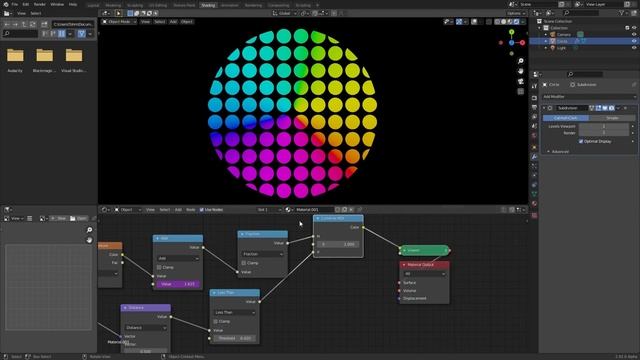
Task: Click the outliner filter funnel icon
Action: tap(622, 13)
